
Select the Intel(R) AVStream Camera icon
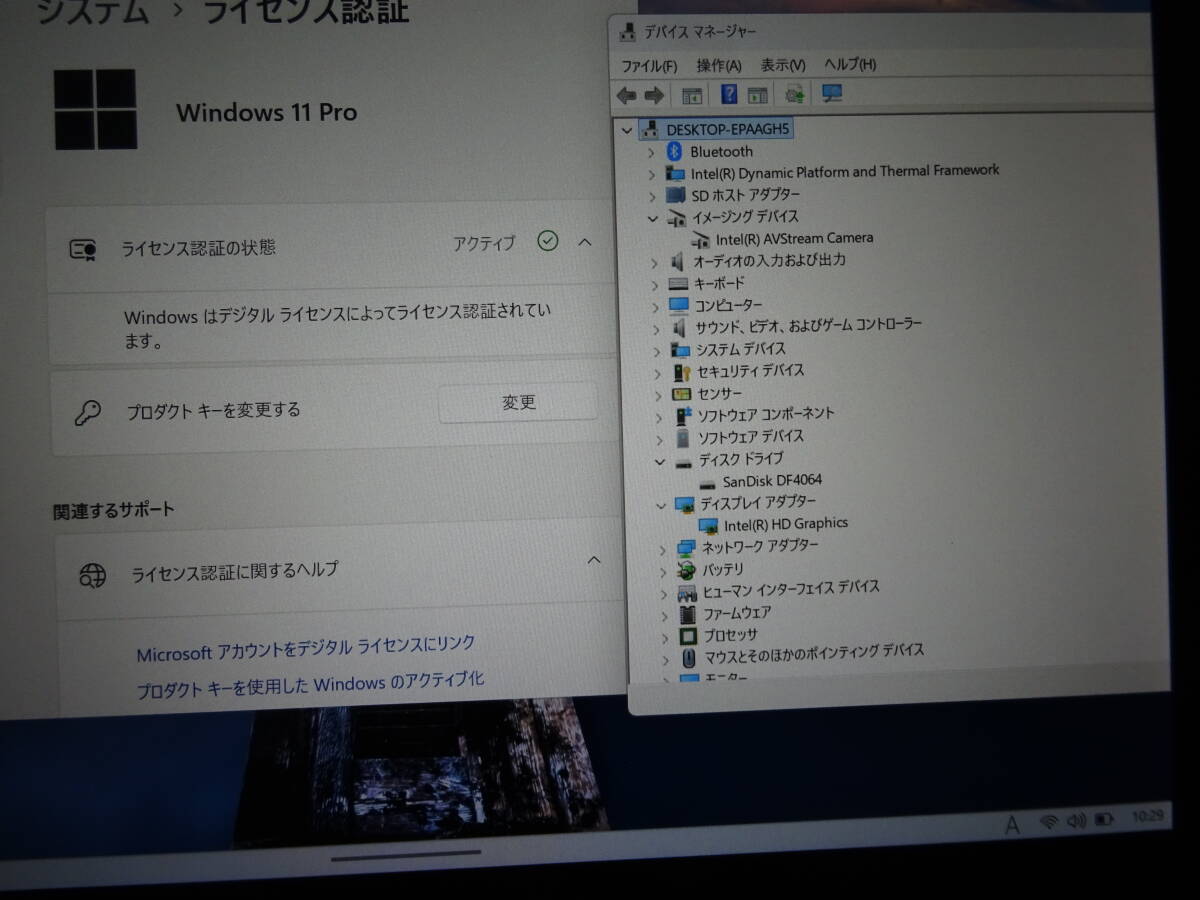(701, 240)
